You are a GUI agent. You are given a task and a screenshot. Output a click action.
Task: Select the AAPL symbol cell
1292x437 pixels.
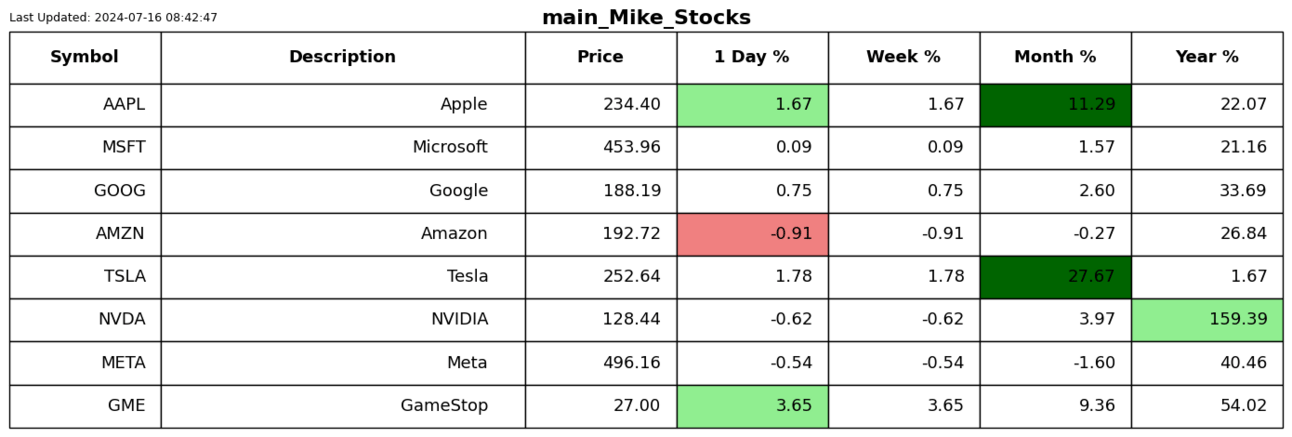click(85, 105)
